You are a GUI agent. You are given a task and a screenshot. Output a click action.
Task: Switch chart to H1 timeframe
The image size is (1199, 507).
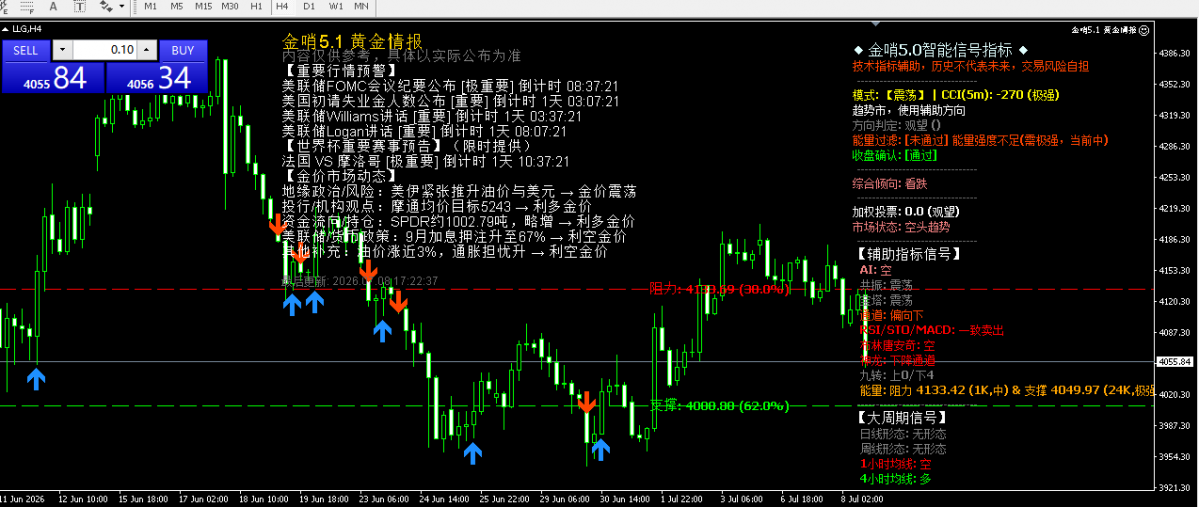point(256,6)
